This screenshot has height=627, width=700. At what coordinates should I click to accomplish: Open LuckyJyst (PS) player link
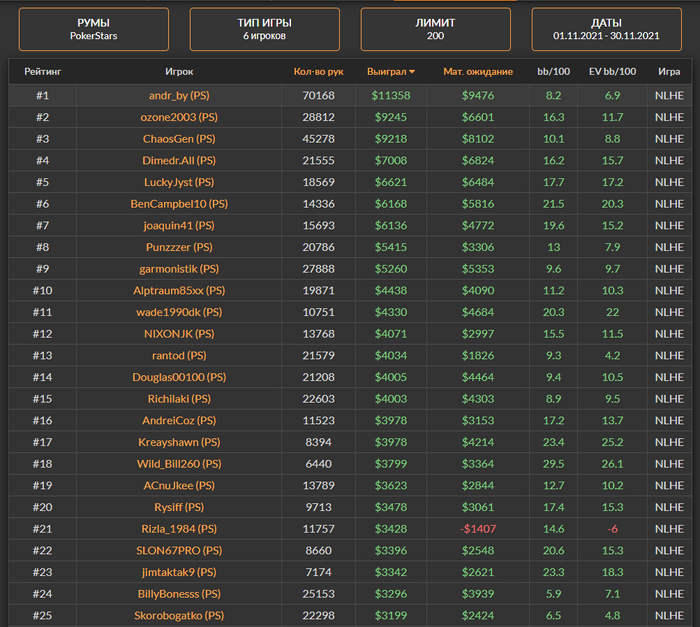pos(179,182)
